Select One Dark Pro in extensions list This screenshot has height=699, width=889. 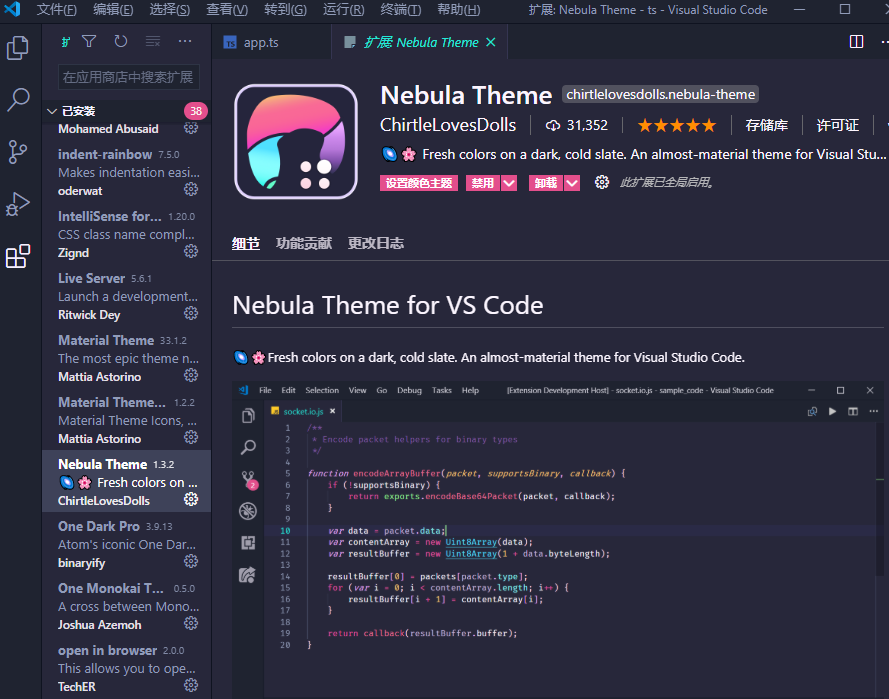click(x=126, y=544)
